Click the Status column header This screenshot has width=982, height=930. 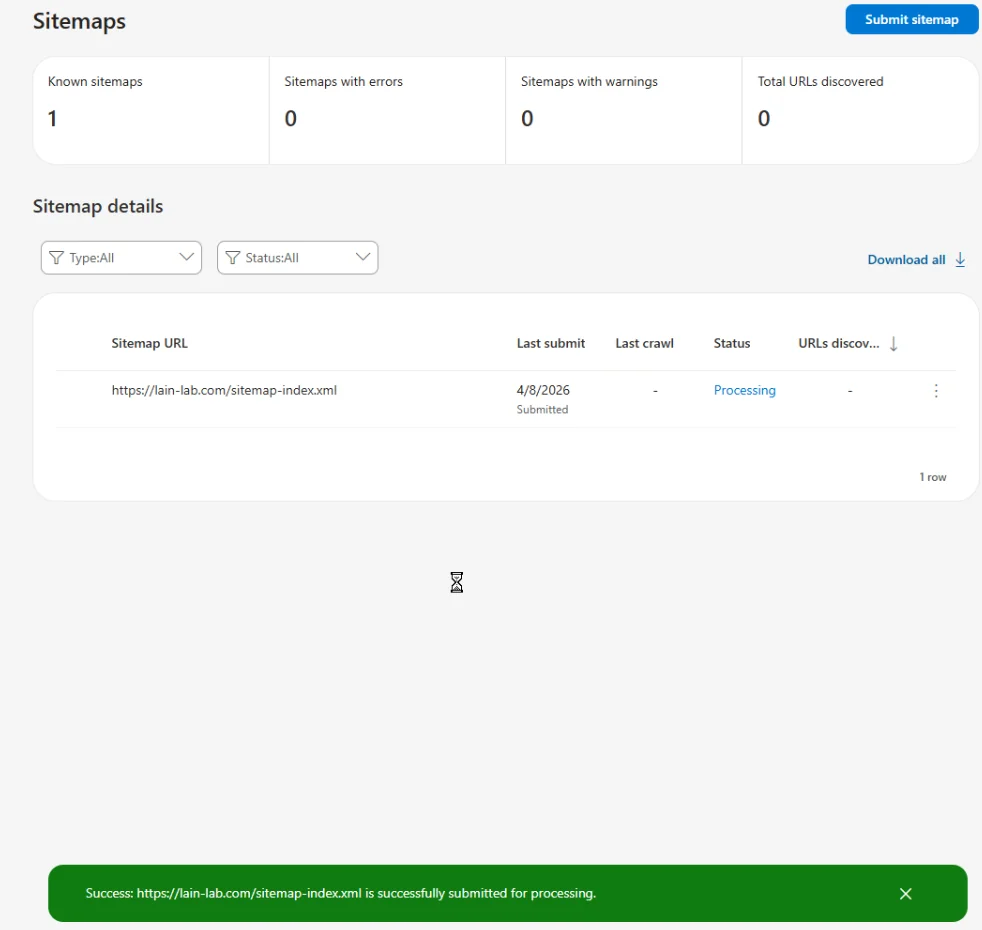731,344
